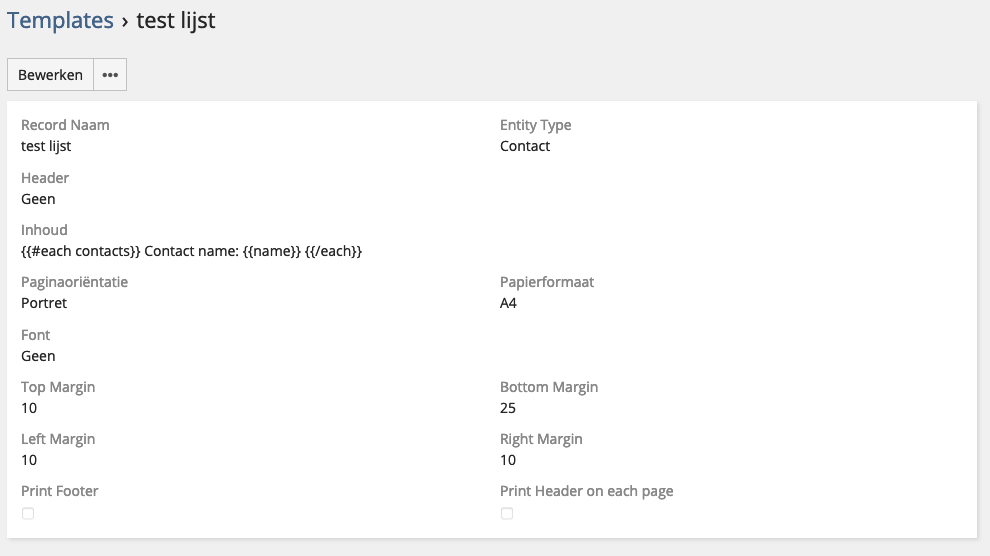Click the Record Naam field label

(65, 125)
